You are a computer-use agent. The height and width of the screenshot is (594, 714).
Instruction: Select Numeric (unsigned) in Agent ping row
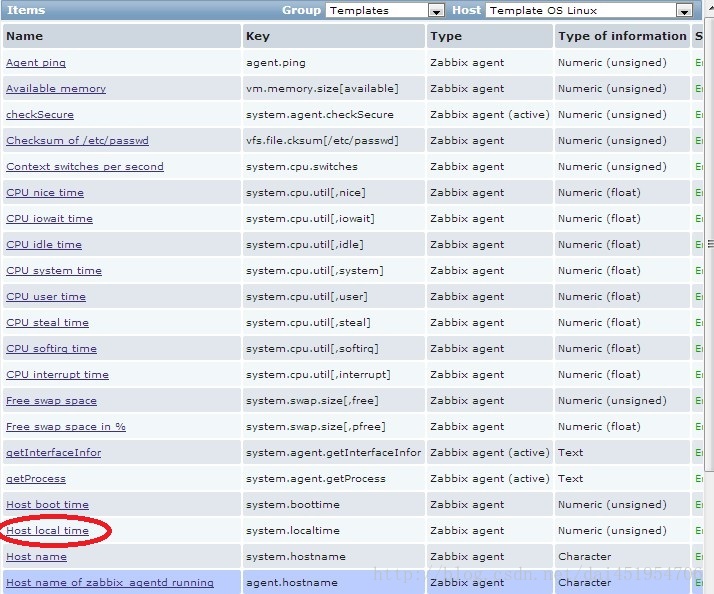(x=612, y=62)
